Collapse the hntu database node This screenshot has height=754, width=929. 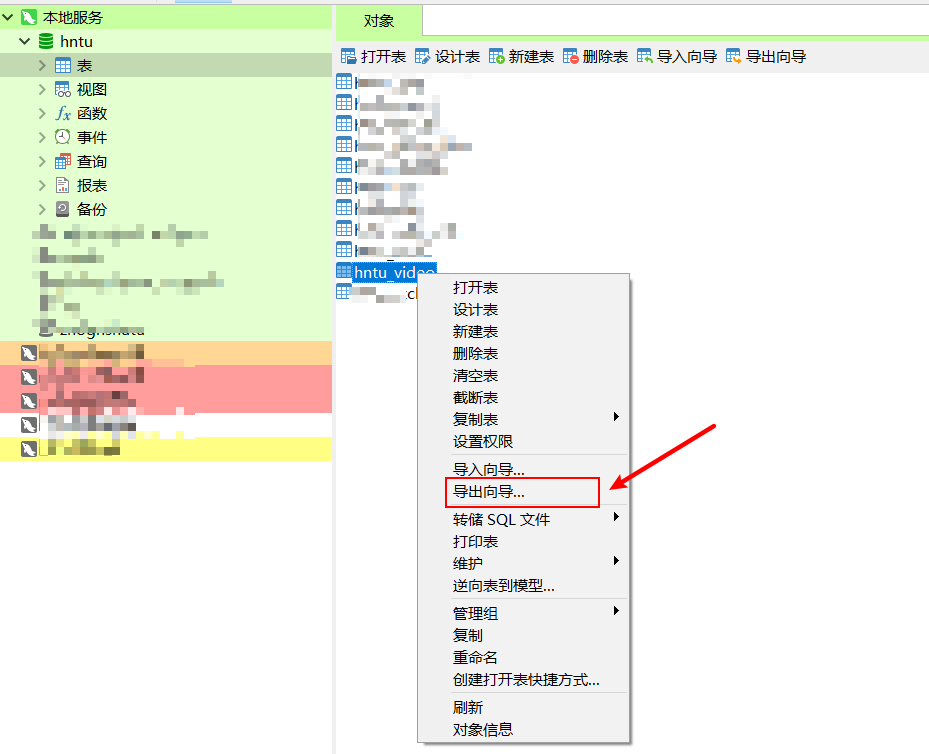tap(24, 41)
